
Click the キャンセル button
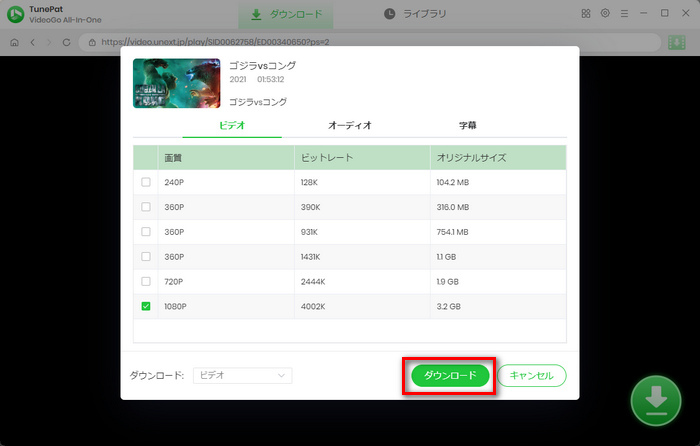(x=532, y=375)
